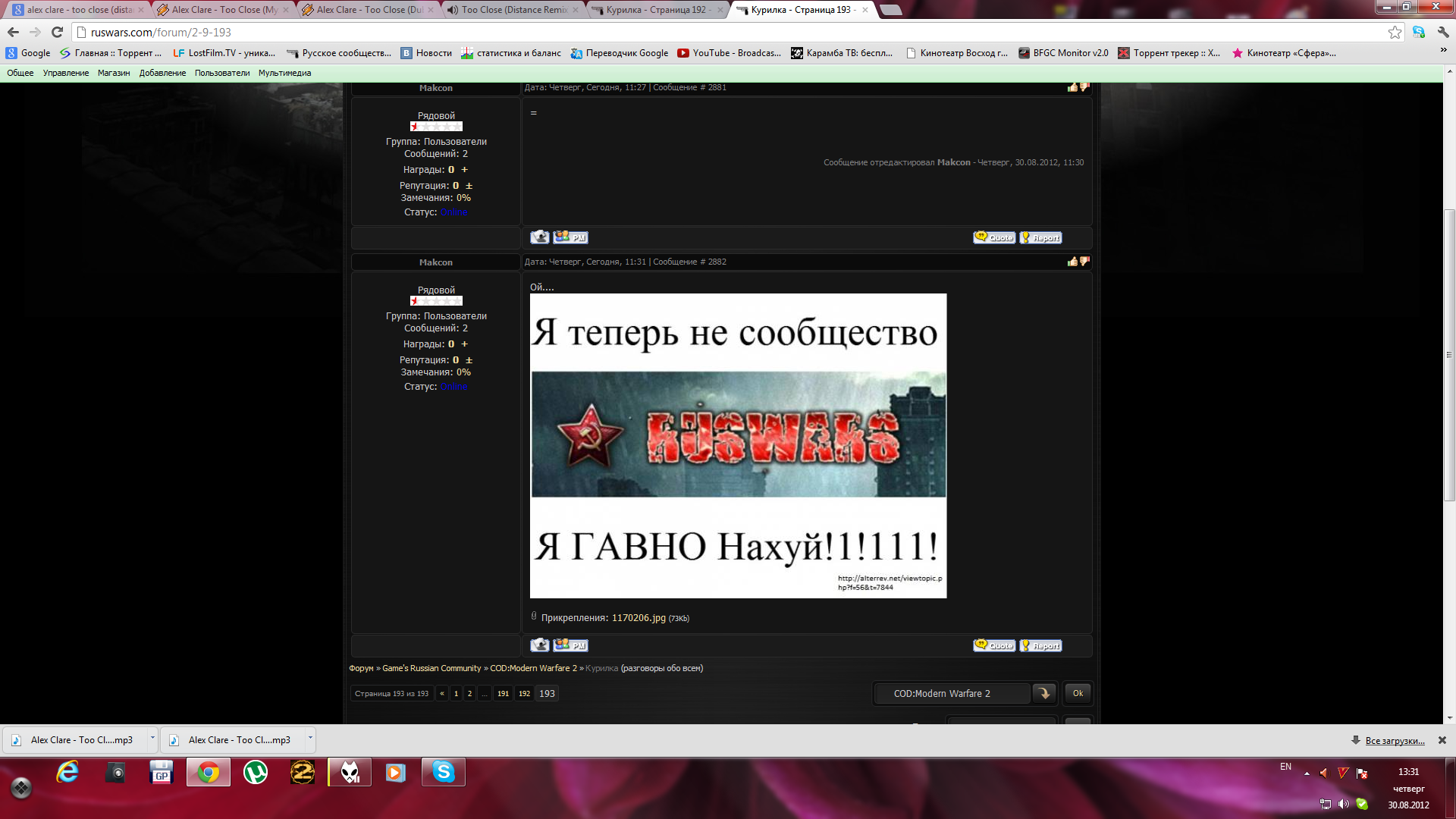Open the BFGC Monitor v2.0 bookmark

pyautogui.click(x=1063, y=53)
